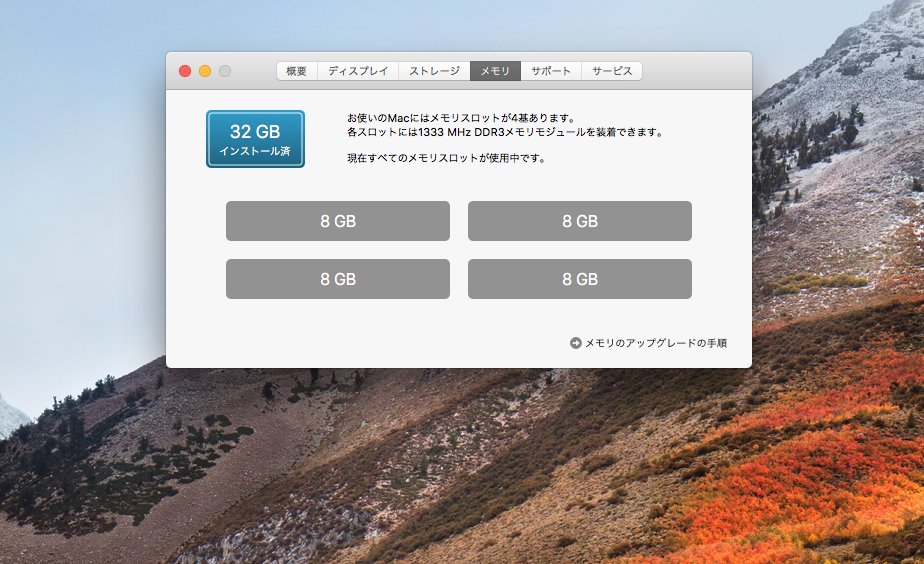Screen dimensions: 924x564
Task: Open the ディスプレイ tab
Action: pyautogui.click(x=358, y=71)
